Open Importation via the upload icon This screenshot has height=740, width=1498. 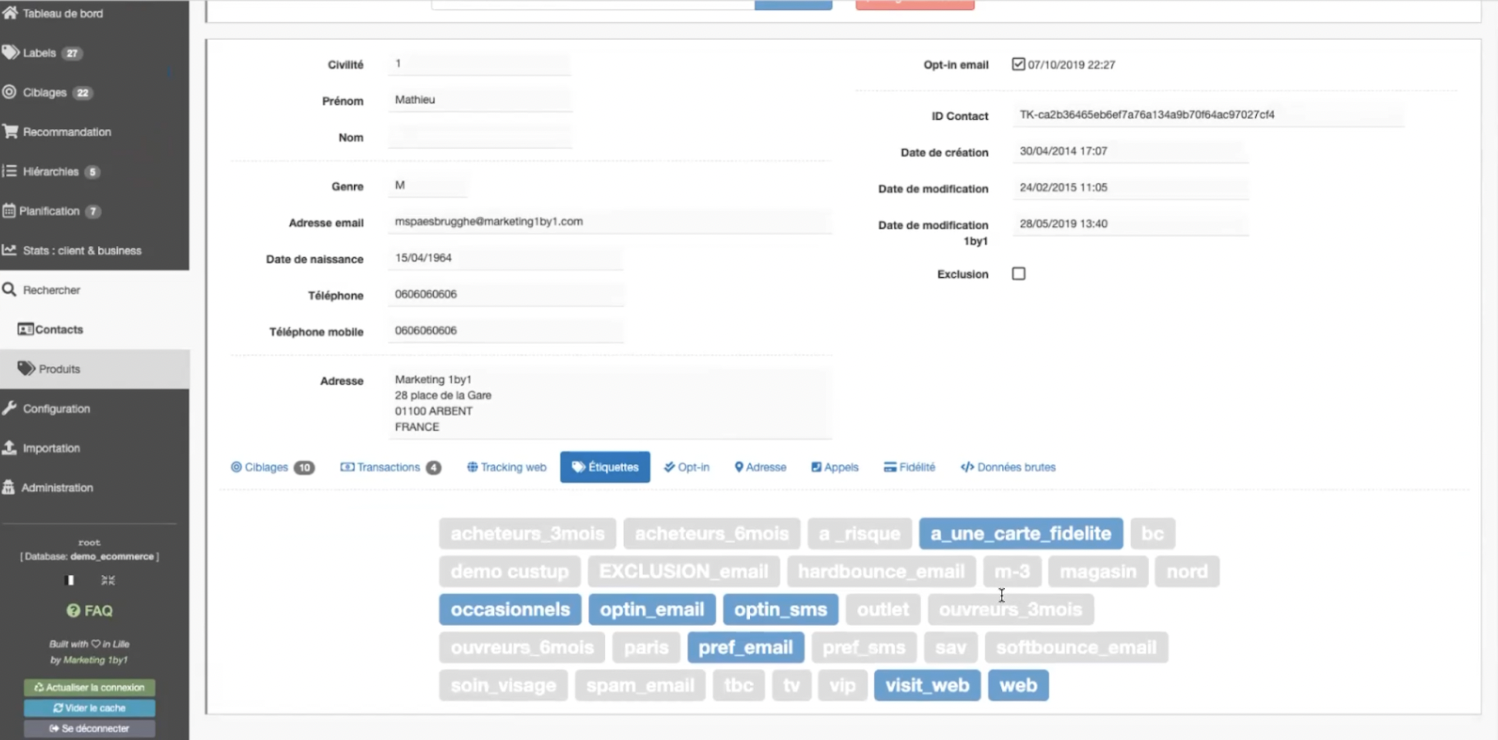[x=10, y=448]
